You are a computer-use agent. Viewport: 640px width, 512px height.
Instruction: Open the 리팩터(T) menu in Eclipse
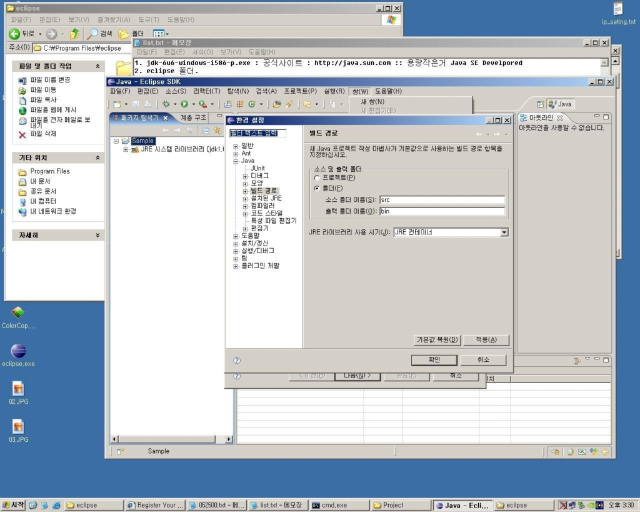207,91
